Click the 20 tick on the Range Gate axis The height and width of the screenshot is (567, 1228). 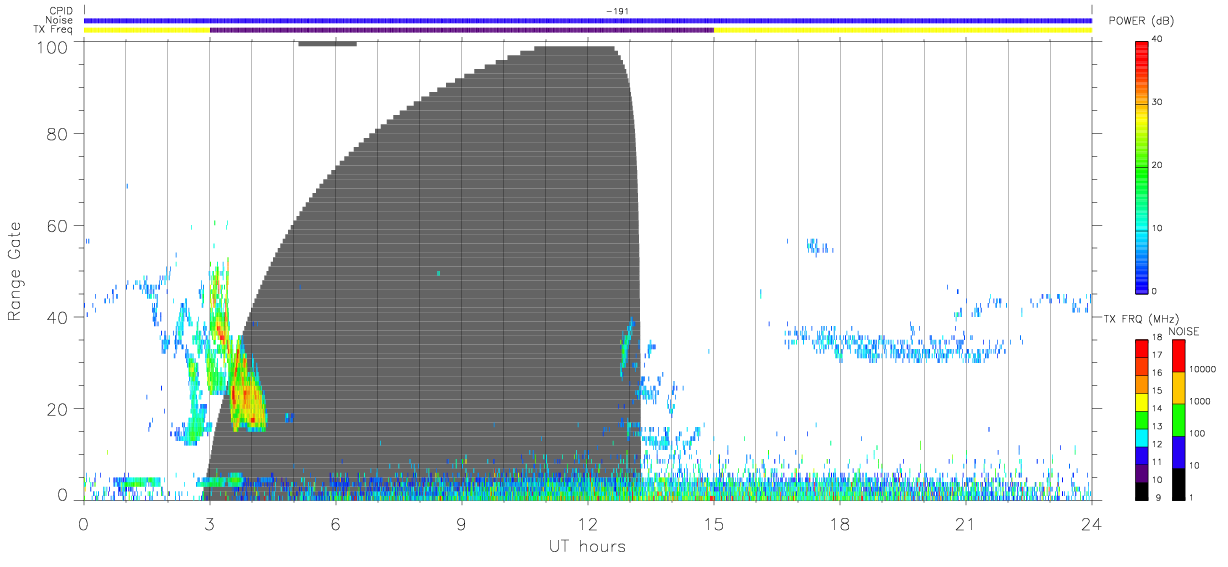pyautogui.click(x=56, y=409)
